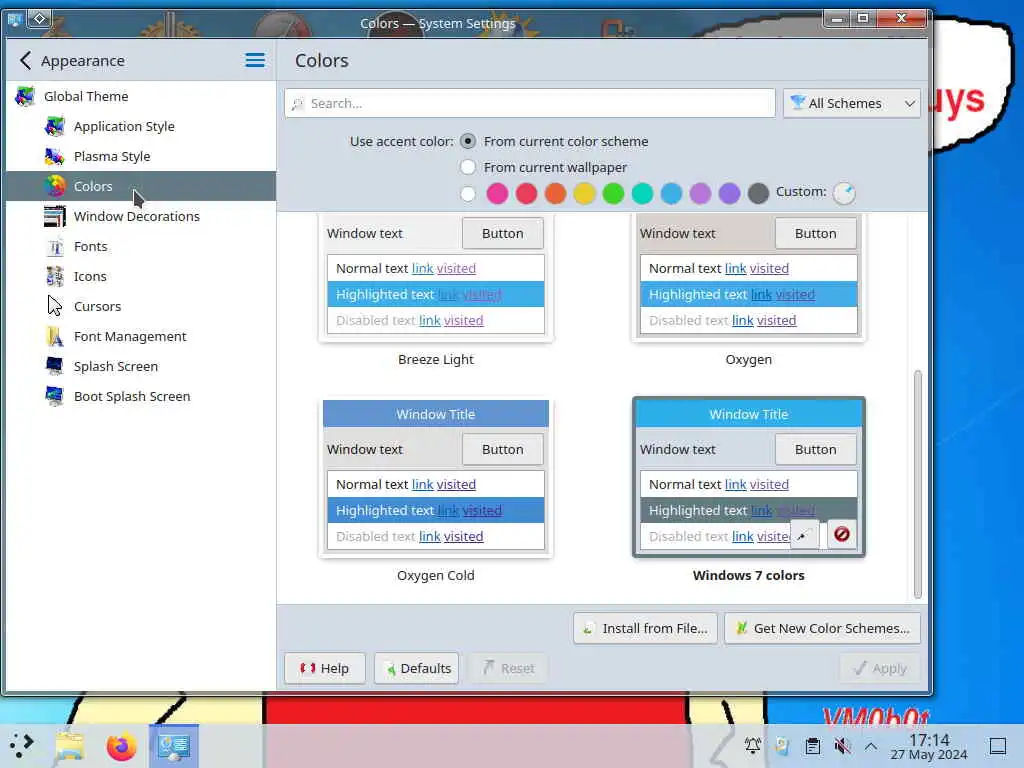Pick the pink accent color
The height and width of the screenshot is (768, 1024).
click(498, 193)
